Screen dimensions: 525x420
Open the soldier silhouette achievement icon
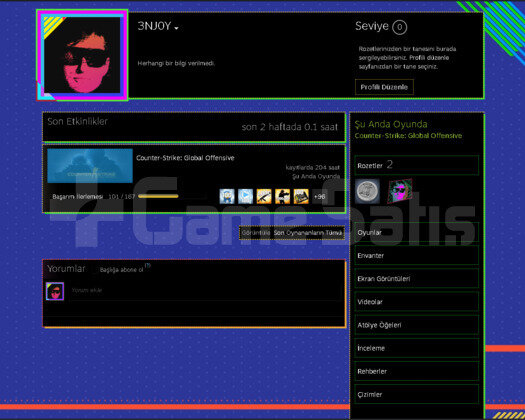point(282,196)
